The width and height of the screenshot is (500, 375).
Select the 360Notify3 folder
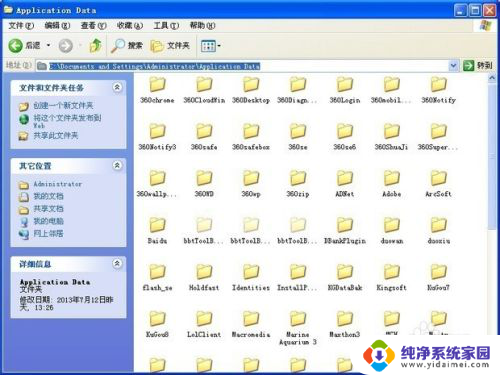tap(157, 137)
